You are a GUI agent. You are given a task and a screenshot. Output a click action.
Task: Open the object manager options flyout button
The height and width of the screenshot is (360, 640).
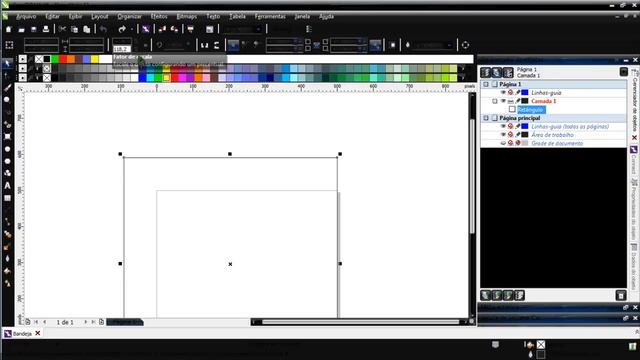[623, 72]
